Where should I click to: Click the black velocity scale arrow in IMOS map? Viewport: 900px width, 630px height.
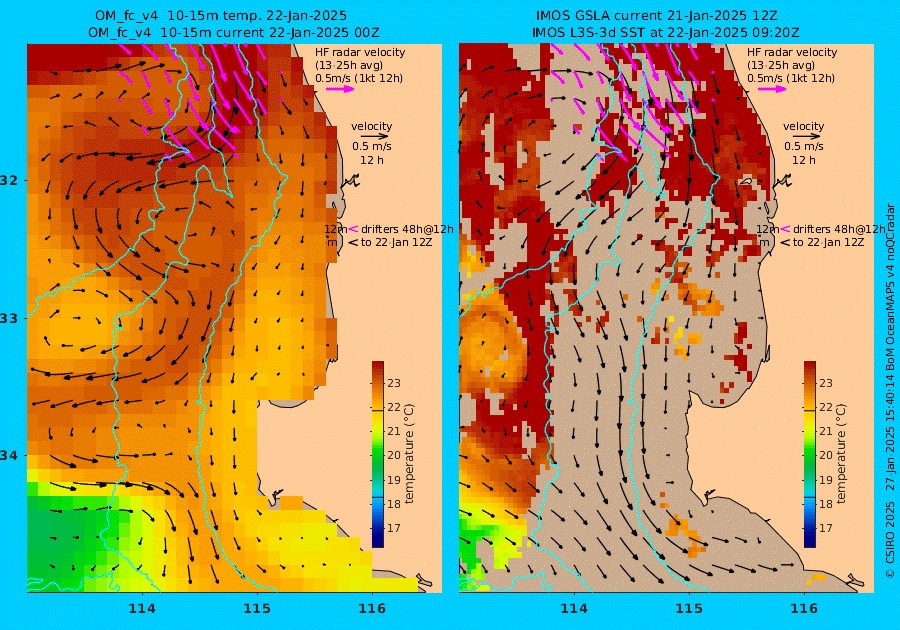click(x=807, y=137)
